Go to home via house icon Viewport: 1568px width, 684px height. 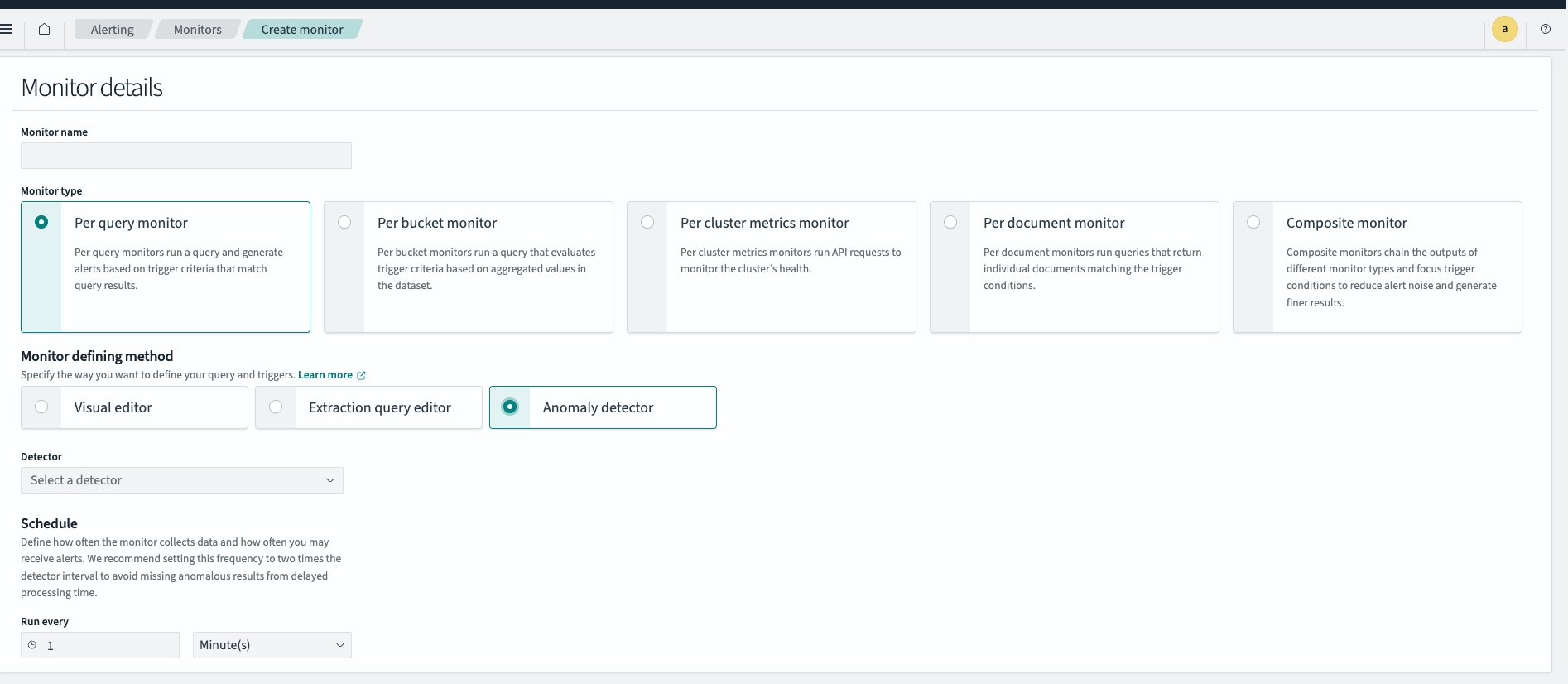(45, 29)
